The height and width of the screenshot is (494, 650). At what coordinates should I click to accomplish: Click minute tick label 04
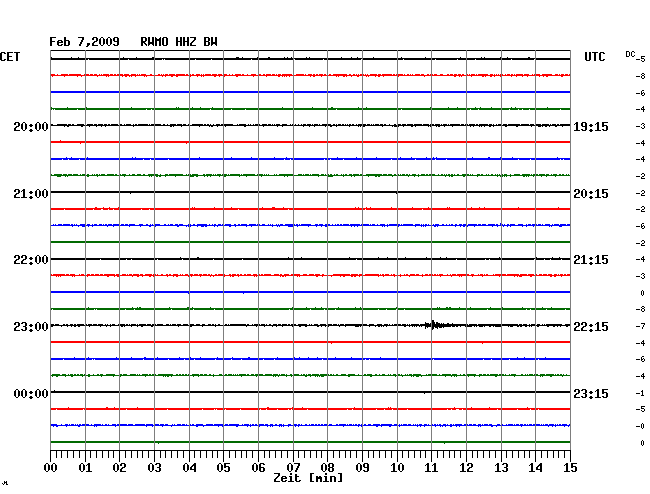pyautogui.click(x=189, y=467)
